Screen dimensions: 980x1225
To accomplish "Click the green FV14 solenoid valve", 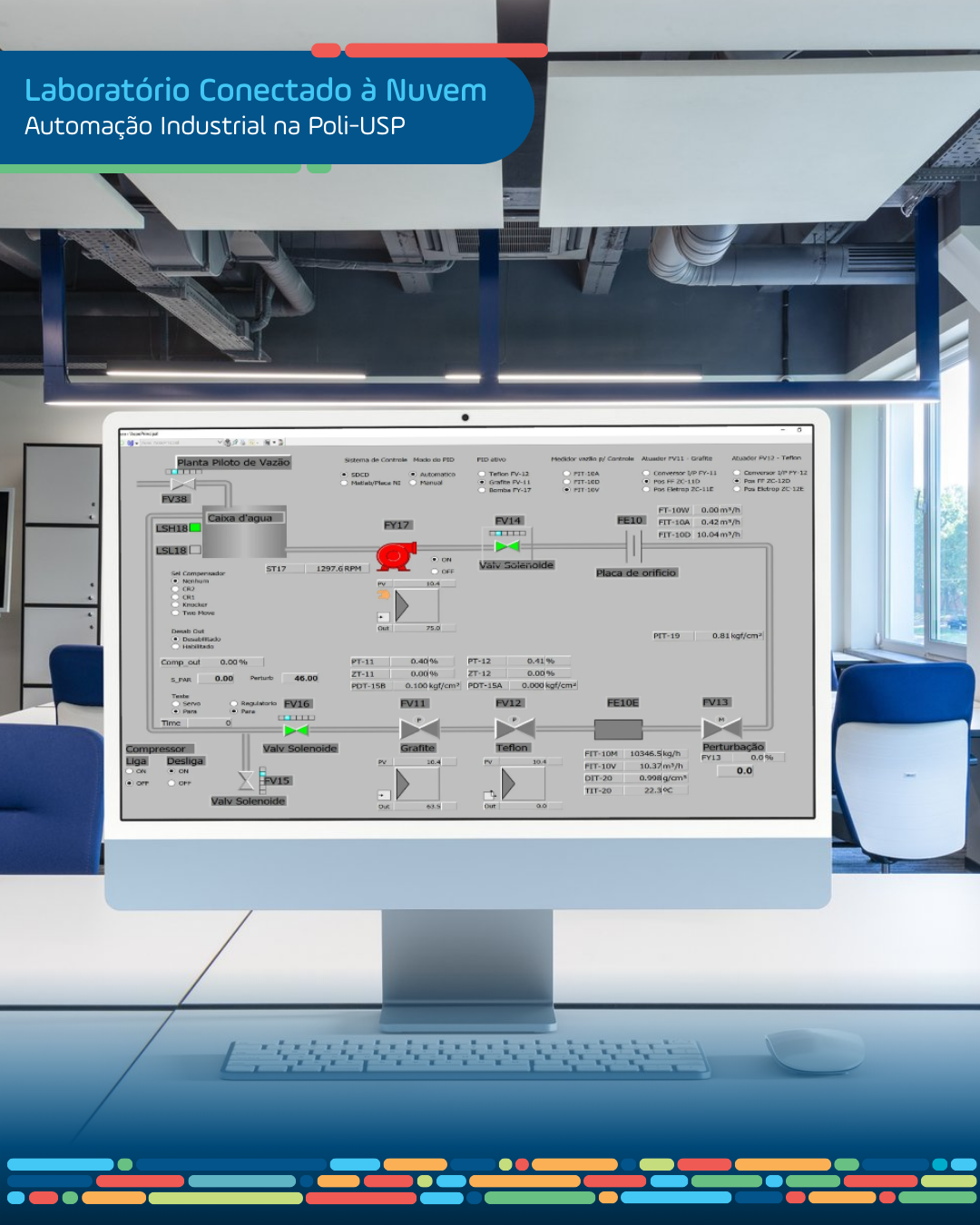I will (507, 545).
